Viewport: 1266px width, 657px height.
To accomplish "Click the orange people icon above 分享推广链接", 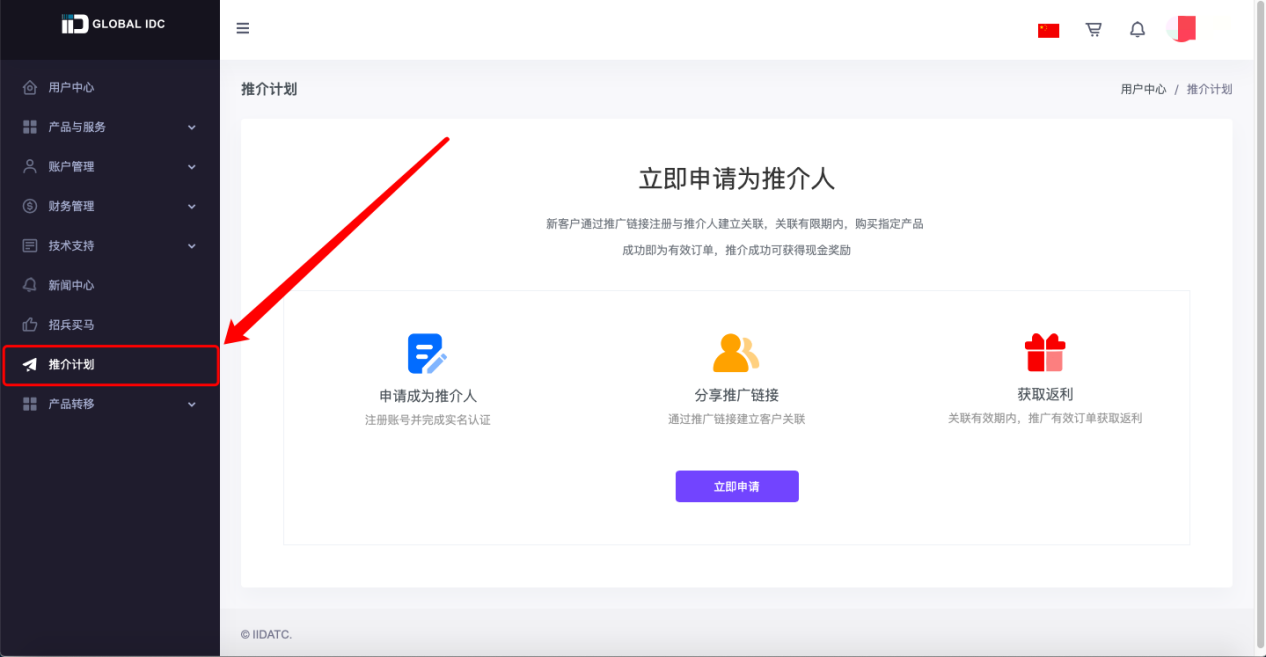I will pyautogui.click(x=737, y=348).
